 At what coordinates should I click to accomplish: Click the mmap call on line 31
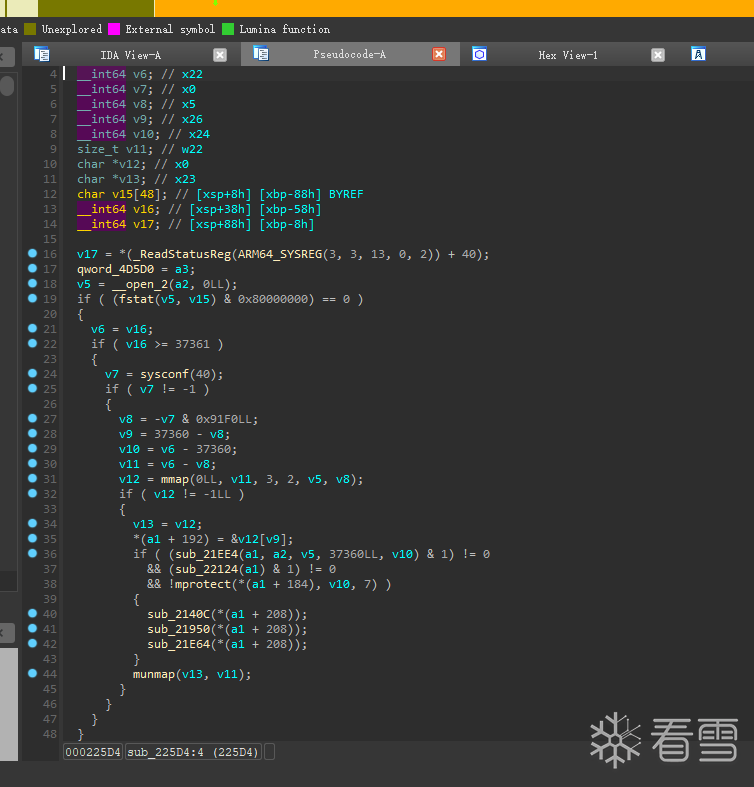coord(175,479)
